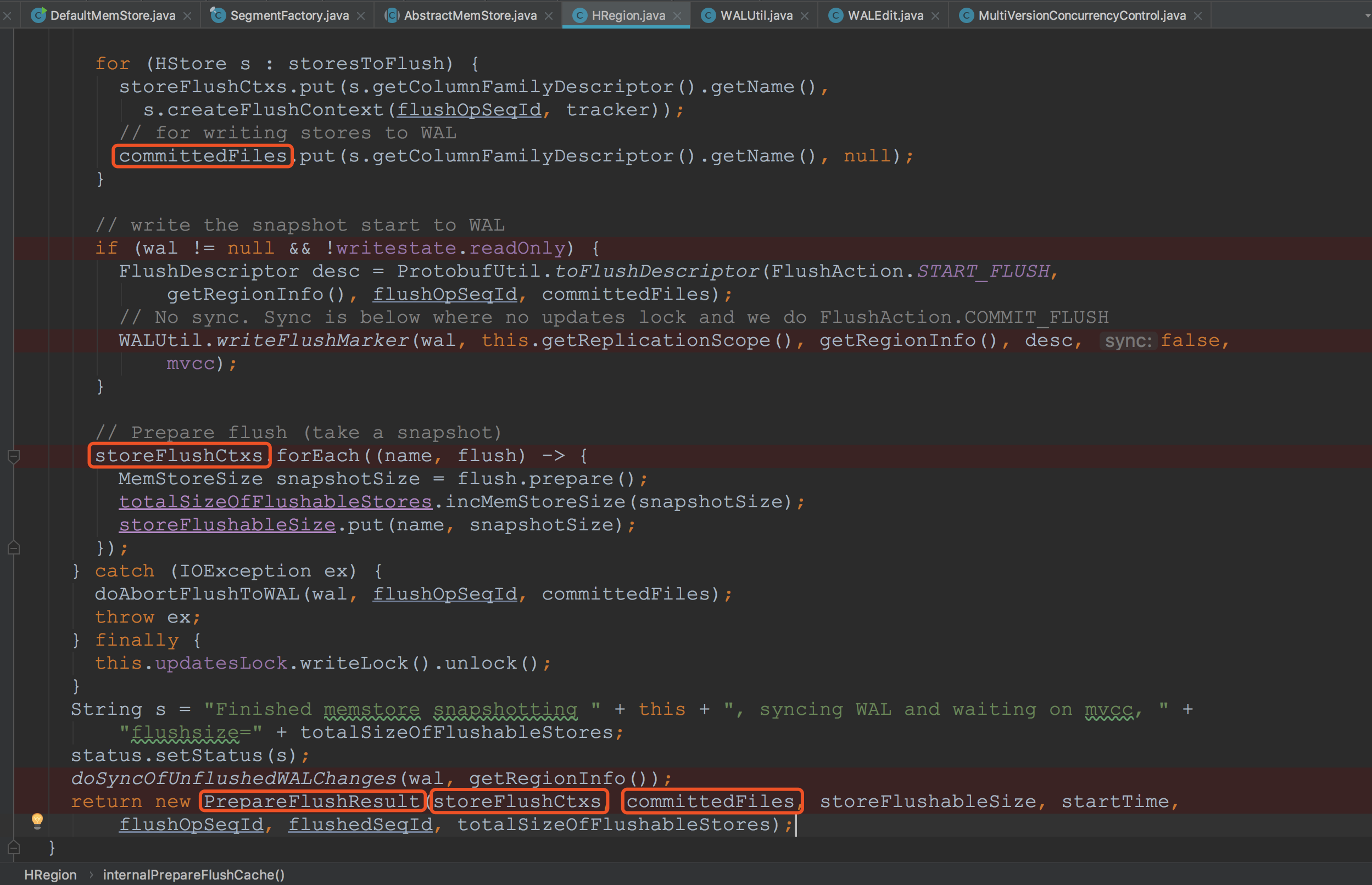Image resolution: width=1372 pixels, height=885 pixels.
Task: Click the lightbulb quick-fix intention icon
Action: (37, 821)
